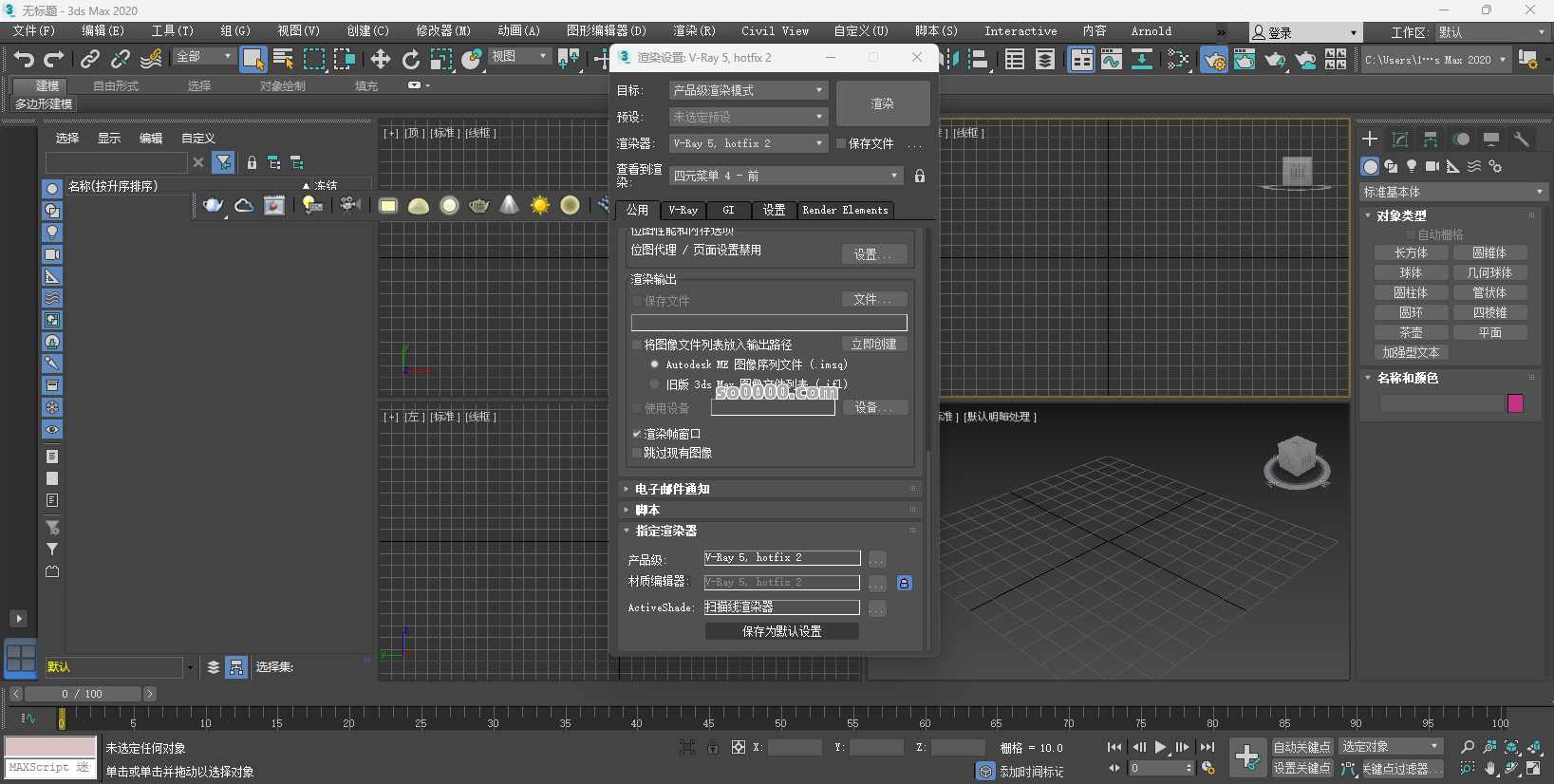This screenshot has width=1554, height=784.
Task: Click the lock icon beside view dropdown
Action: point(919,176)
